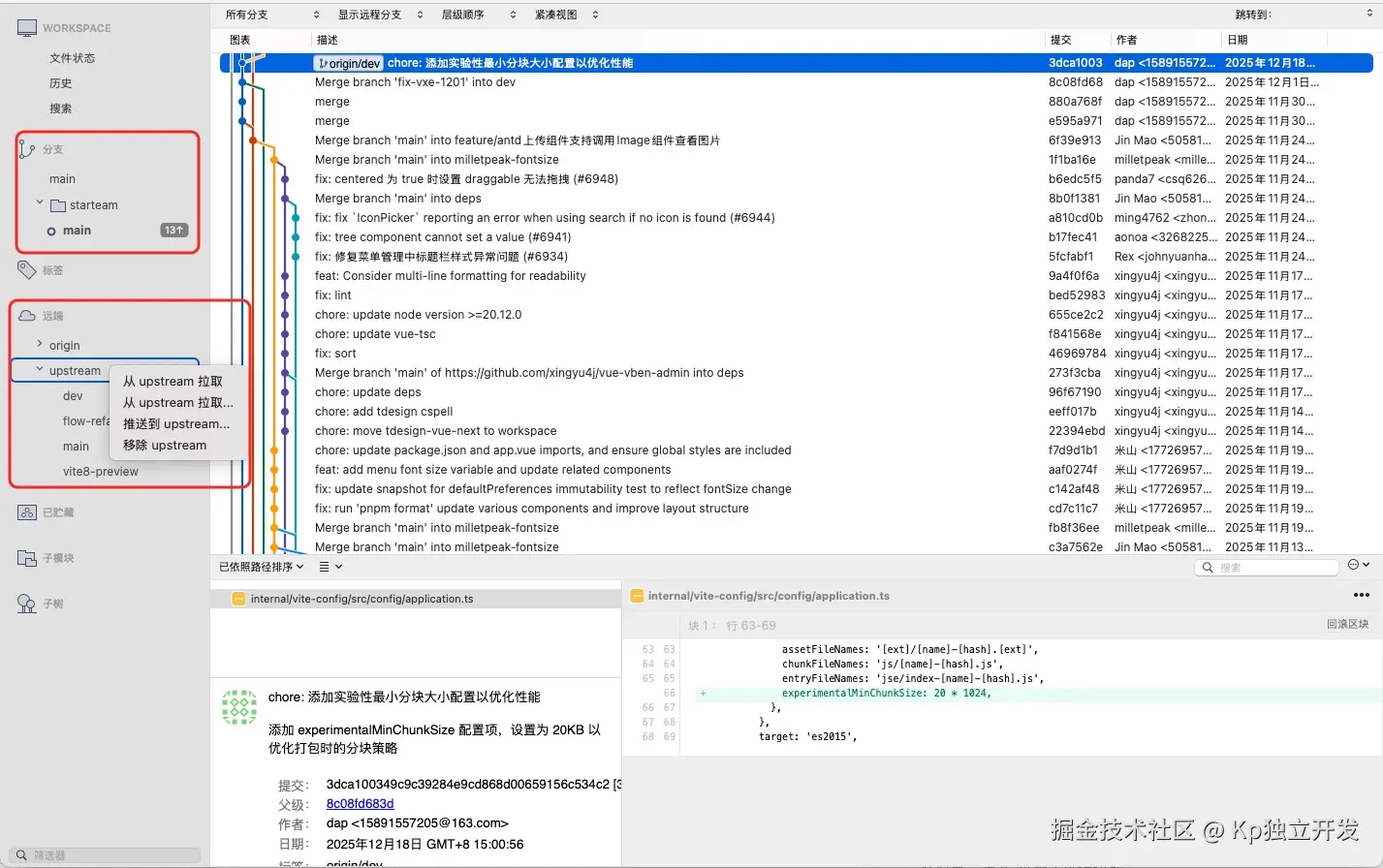Click the 子树 (subtrees) icon in sidebar

pyautogui.click(x=26, y=603)
